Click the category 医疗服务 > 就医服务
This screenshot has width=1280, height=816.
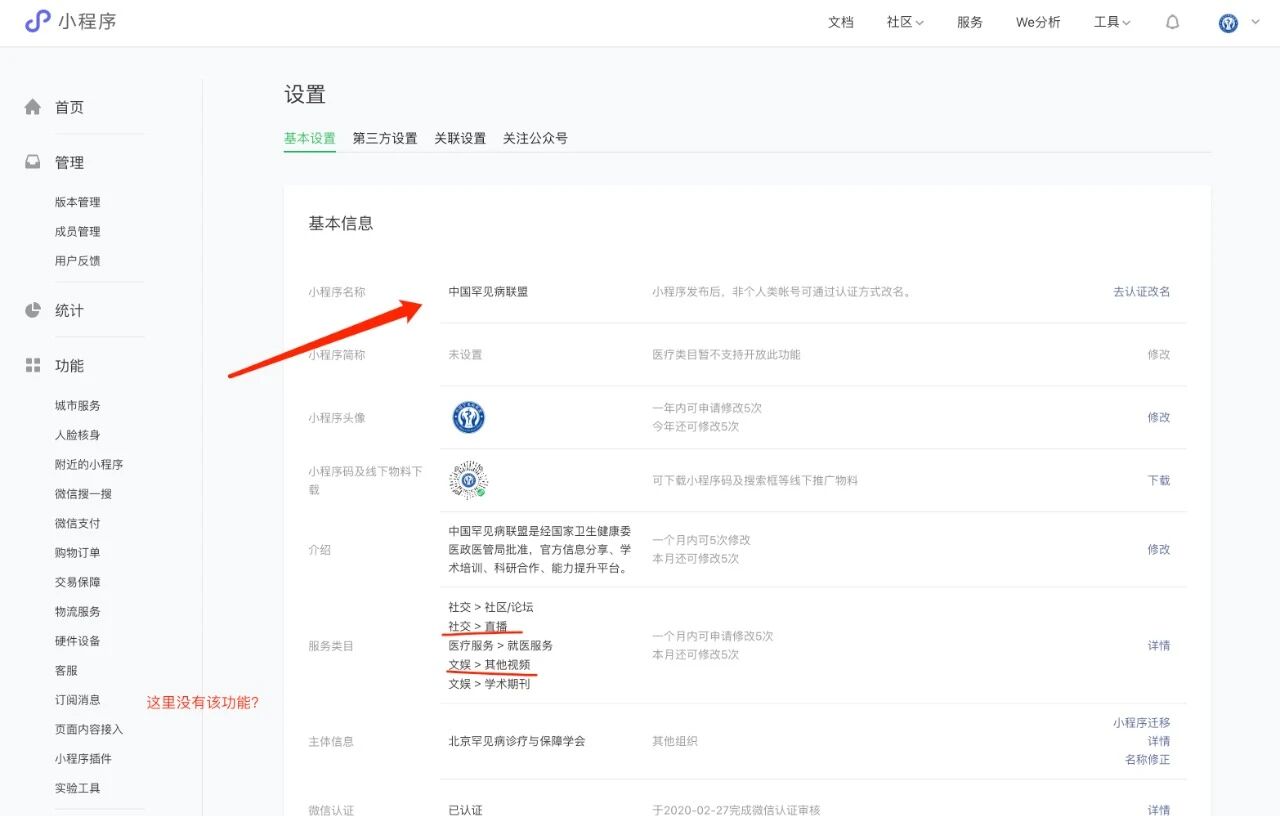[x=500, y=645]
